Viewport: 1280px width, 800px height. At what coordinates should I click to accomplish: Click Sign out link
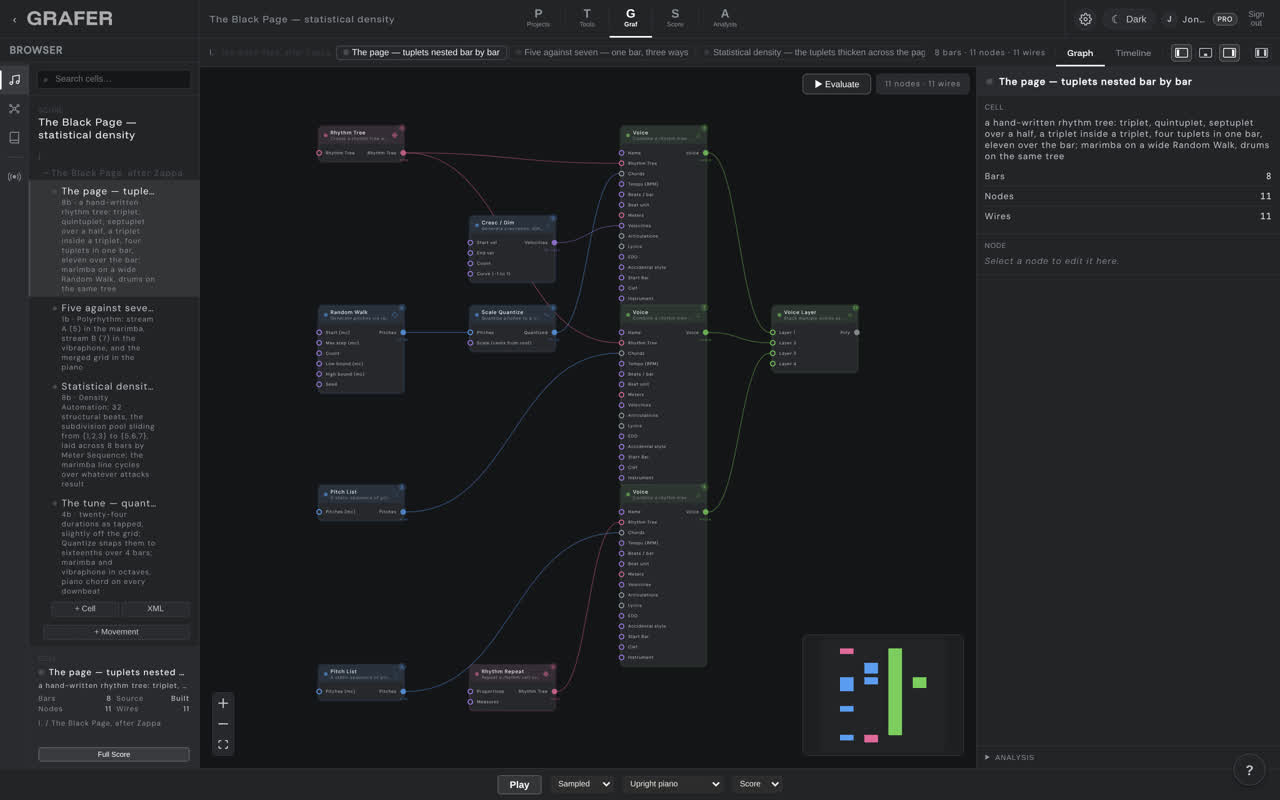tap(1256, 19)
